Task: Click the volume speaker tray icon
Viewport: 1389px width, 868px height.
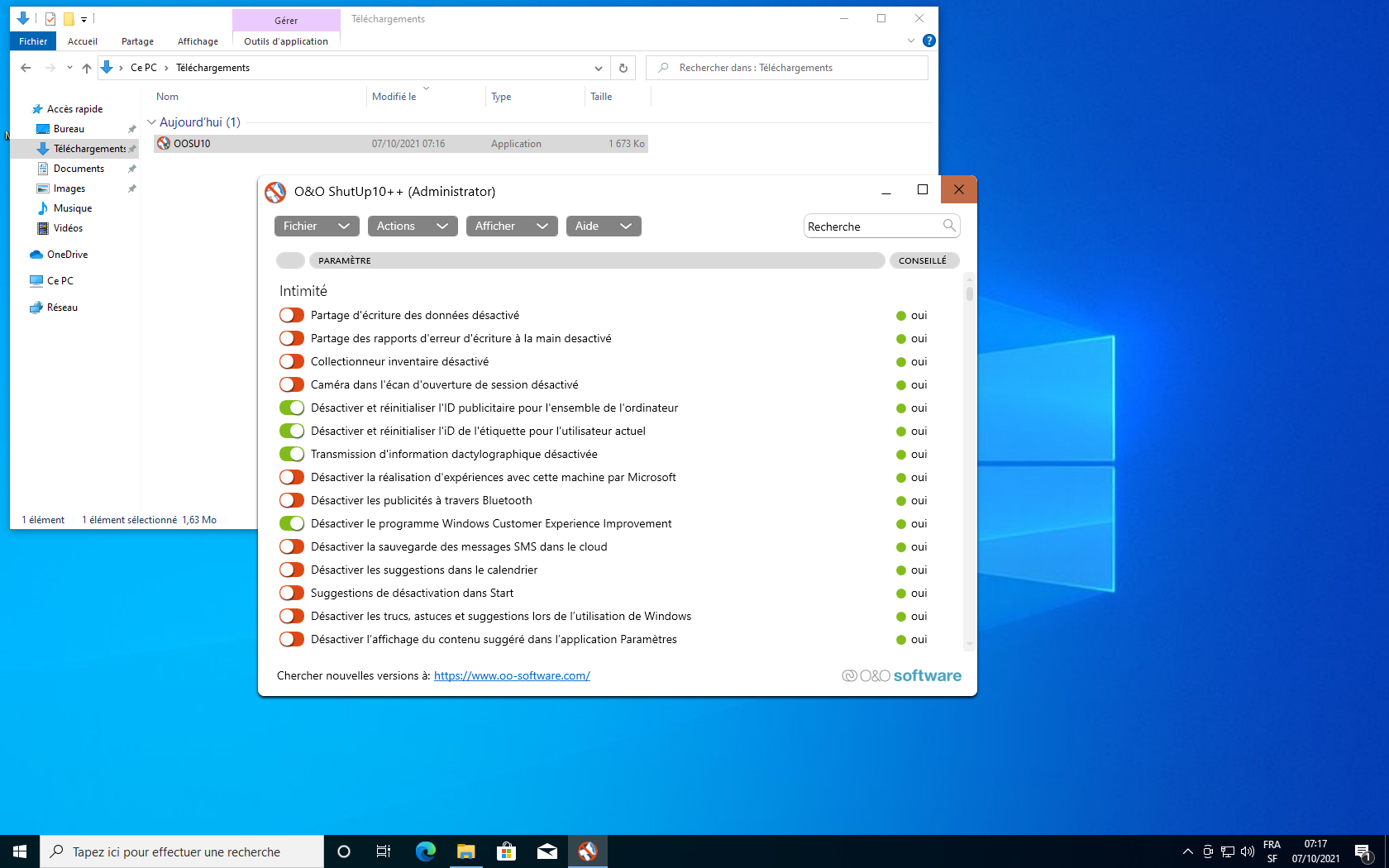Action: [x=1248, y=851]
